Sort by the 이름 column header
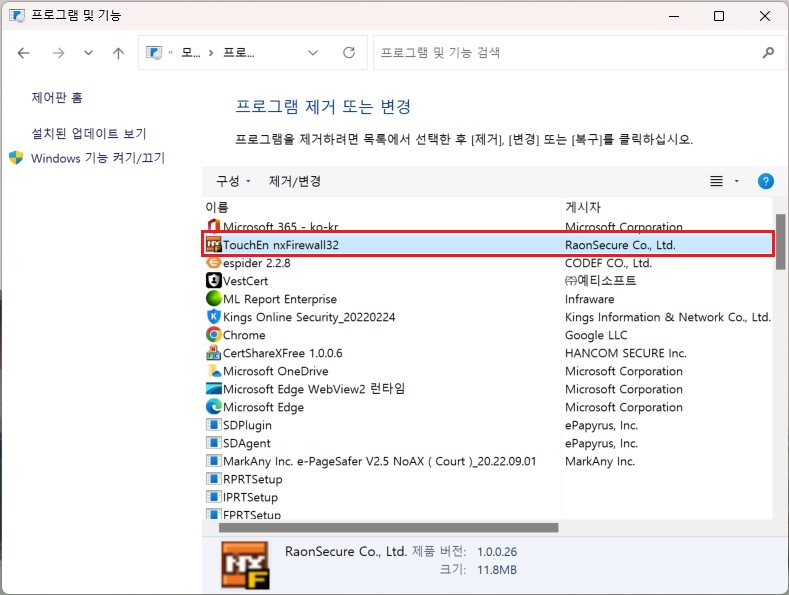 (x=217, y=207)
